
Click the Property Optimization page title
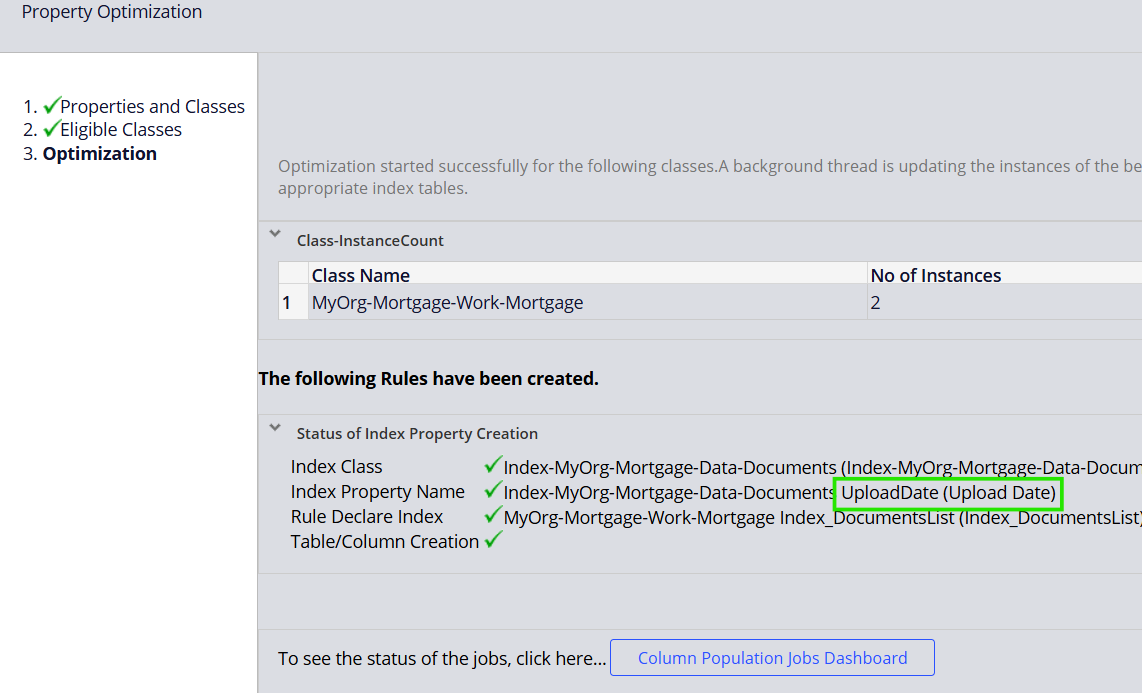pos(111,12)
